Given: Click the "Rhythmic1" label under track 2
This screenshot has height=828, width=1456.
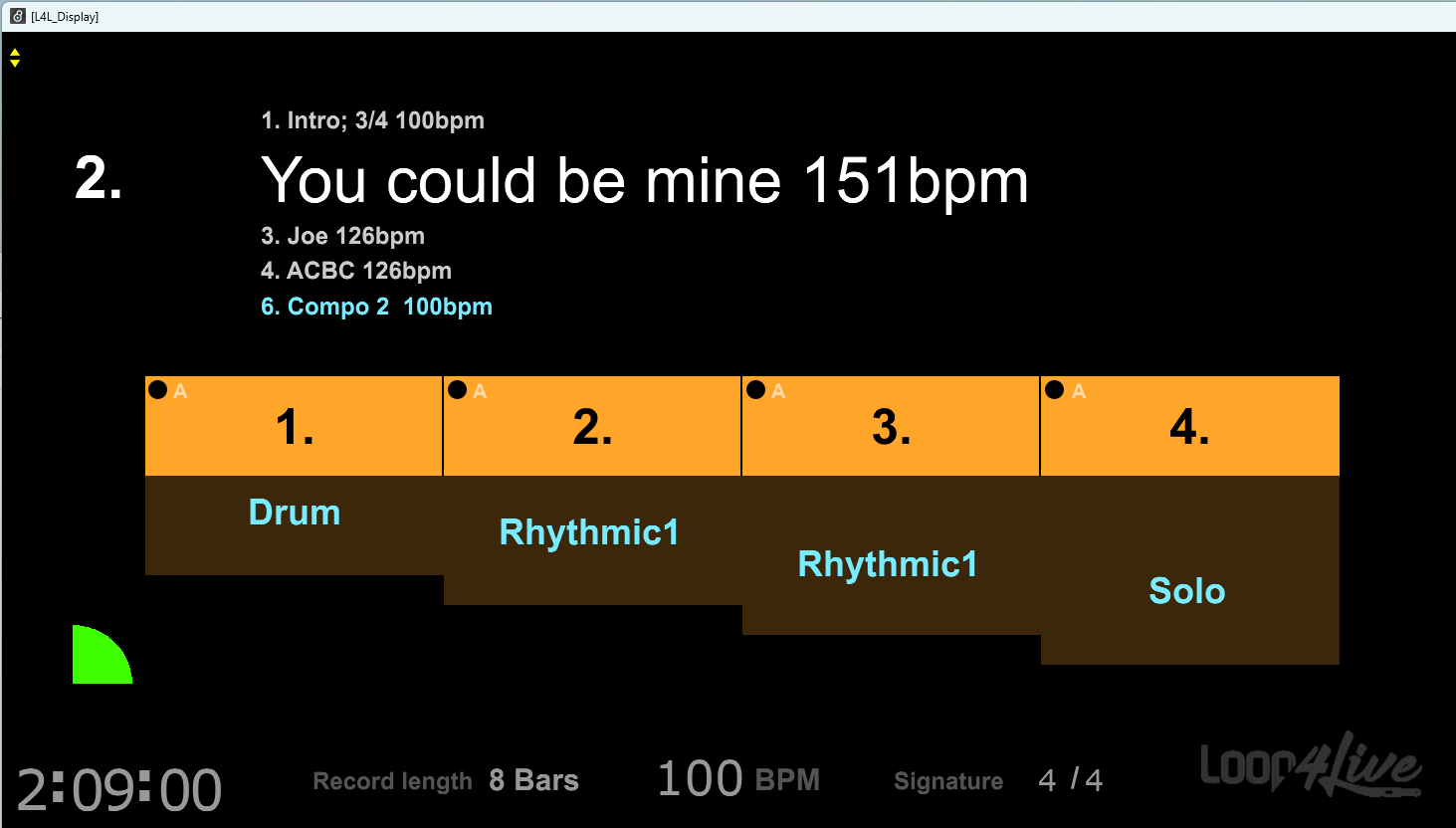Looking at the screenshot, I should click(589, 532).
